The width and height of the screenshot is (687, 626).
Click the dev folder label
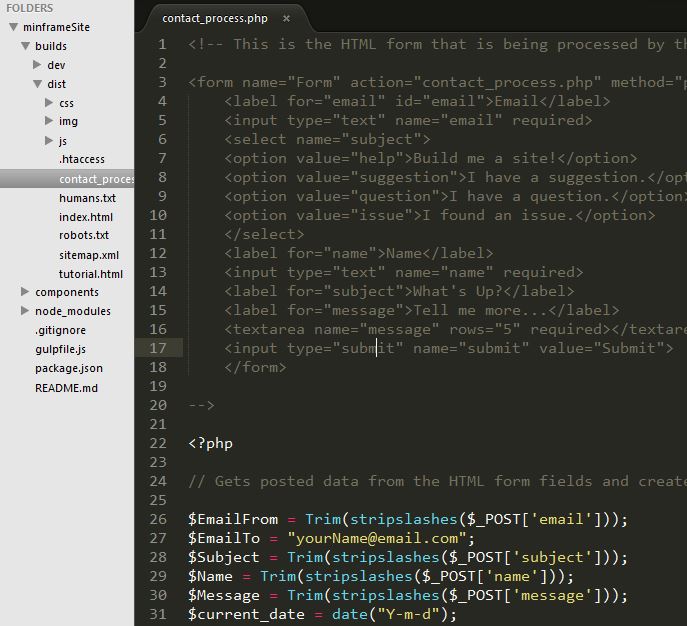pos(56,65)
